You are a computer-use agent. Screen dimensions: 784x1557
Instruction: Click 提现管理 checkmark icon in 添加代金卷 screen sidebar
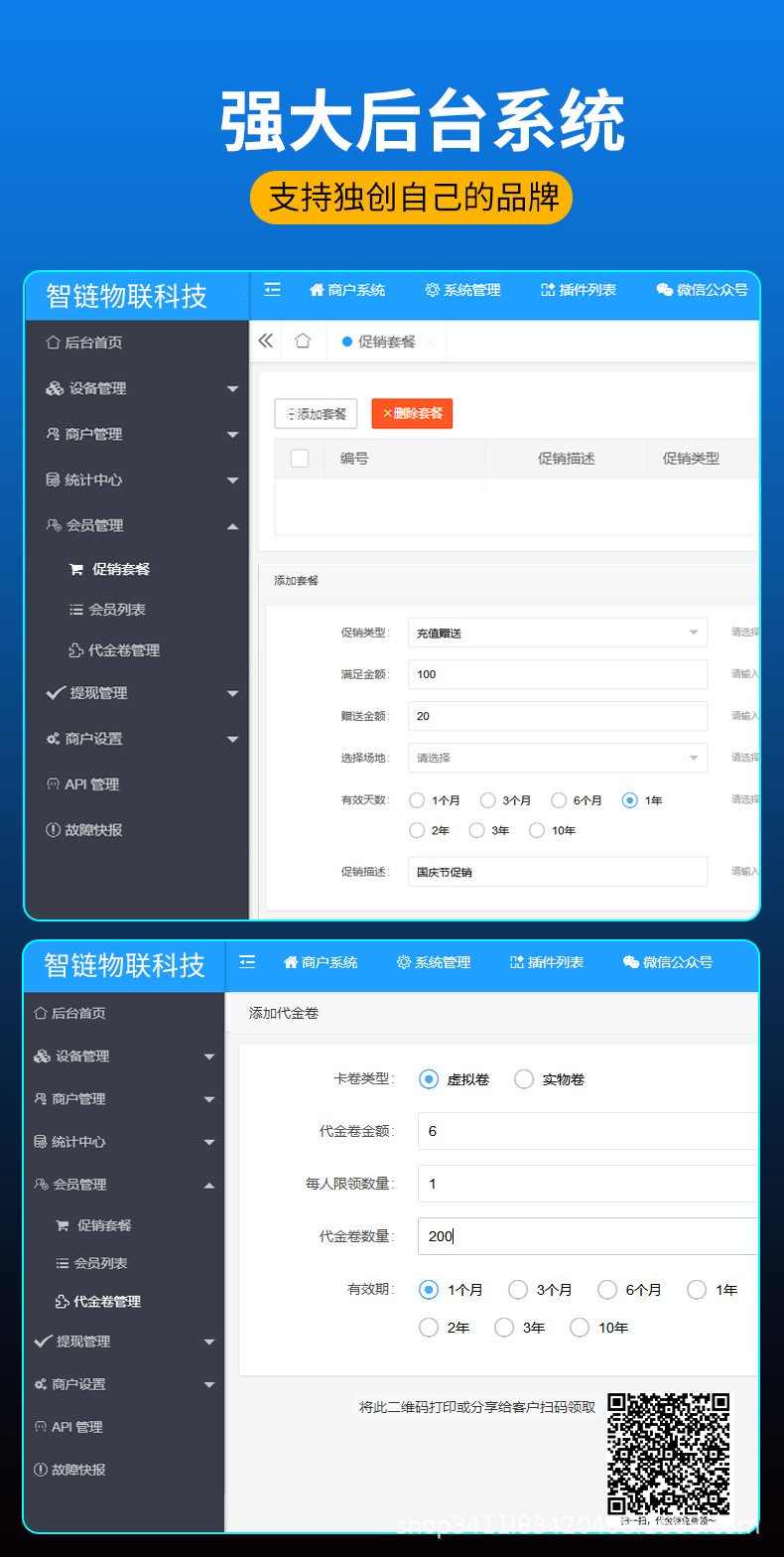43,1341
